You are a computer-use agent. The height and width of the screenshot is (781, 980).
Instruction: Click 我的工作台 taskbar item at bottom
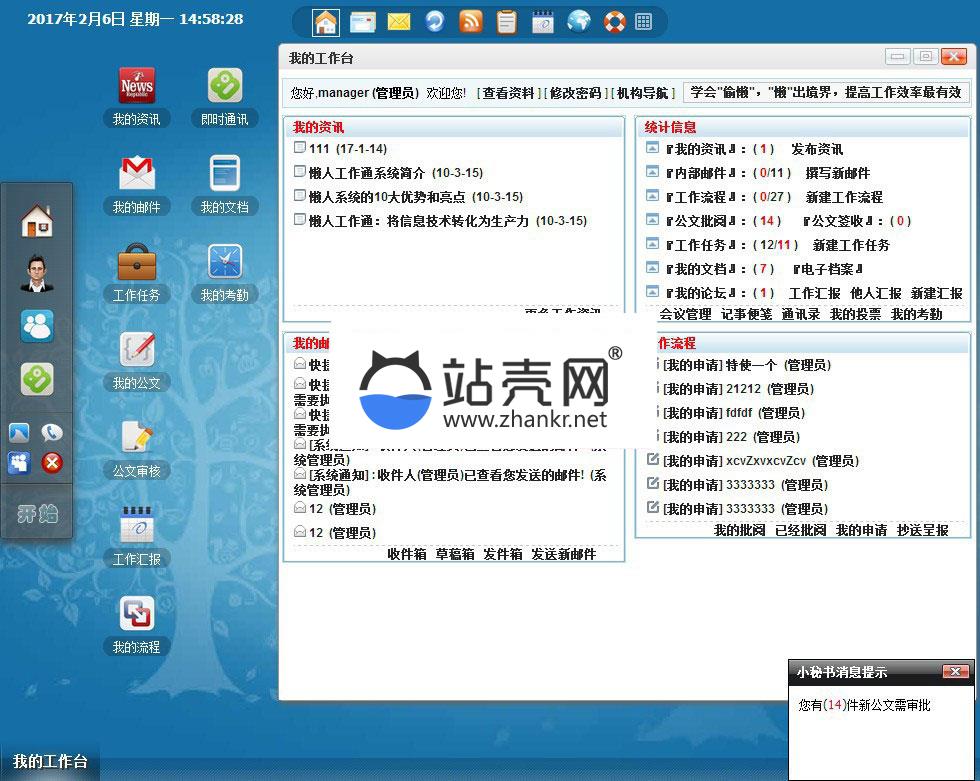coord(50,762)
